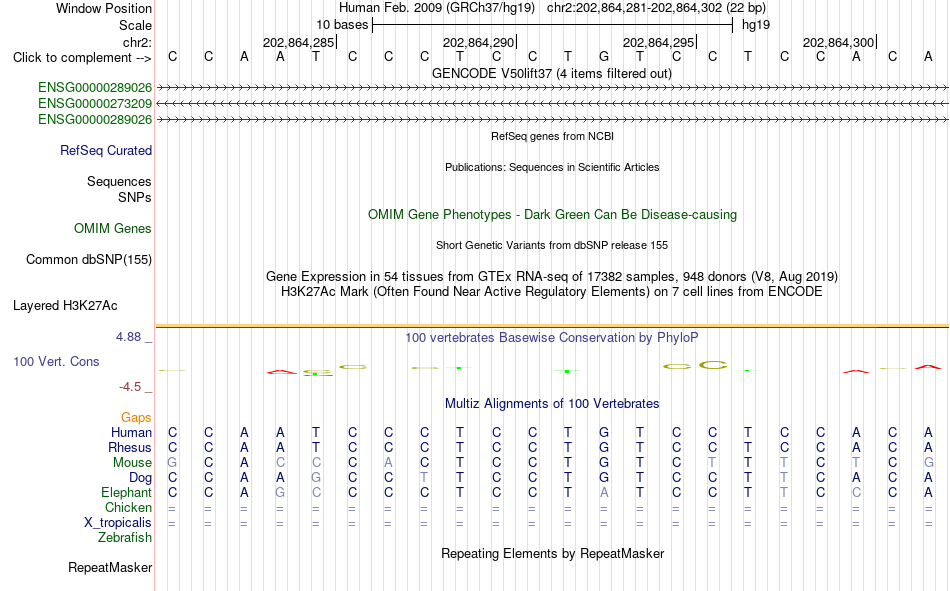950x591 pixels.
Task: Click the window range 'chr2:202,864,281-202,864,302 (22 bp)'
Action: [x=656, y=8]
